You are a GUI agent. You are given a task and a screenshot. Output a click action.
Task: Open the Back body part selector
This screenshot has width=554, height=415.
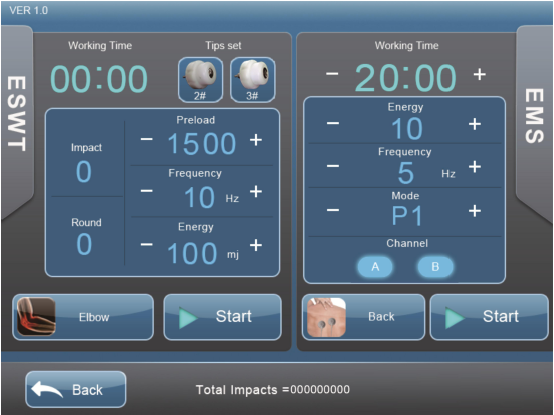363,317
